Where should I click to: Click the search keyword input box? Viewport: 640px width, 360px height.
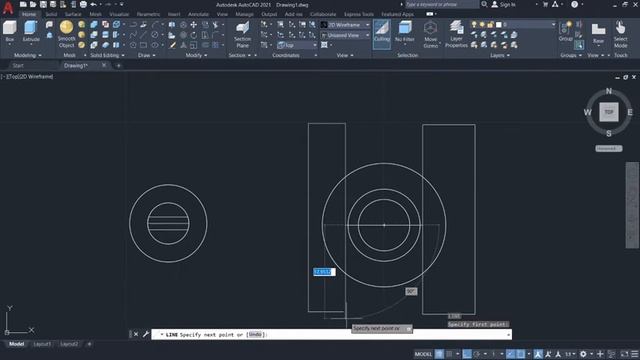tap(442, 4)
